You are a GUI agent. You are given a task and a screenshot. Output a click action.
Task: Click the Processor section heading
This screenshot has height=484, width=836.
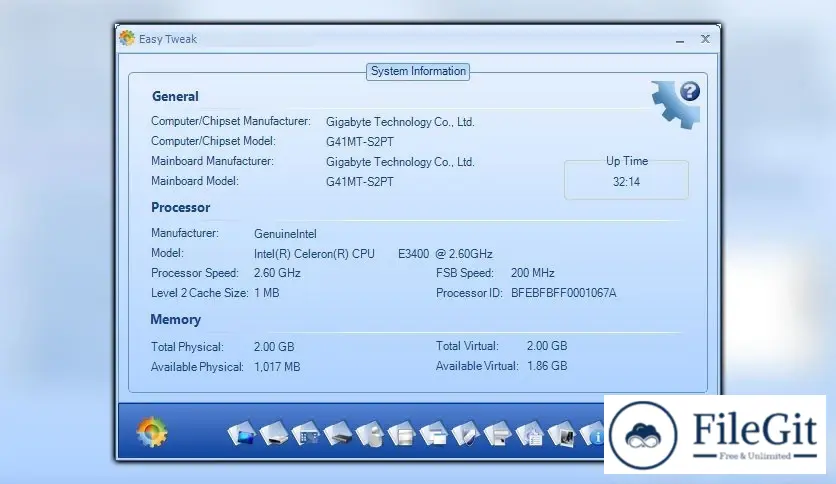(181, 207)
